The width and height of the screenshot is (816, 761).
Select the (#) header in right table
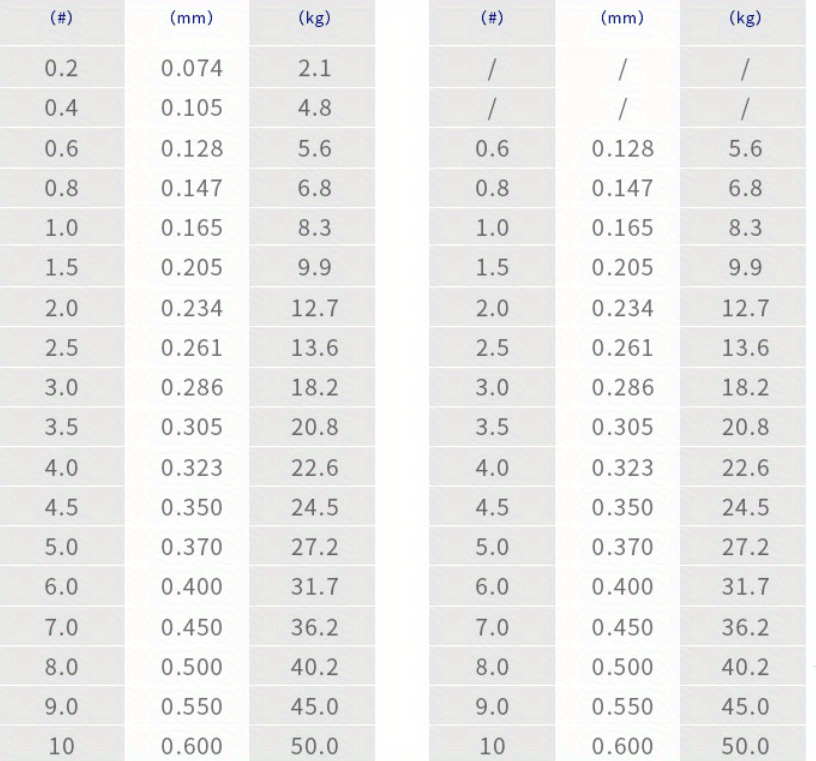492,18
